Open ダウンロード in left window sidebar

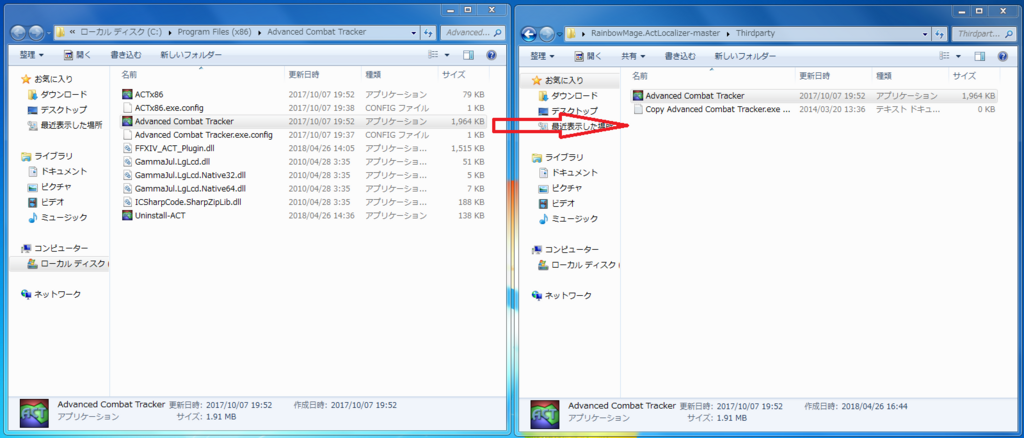(x=57, y=94)
